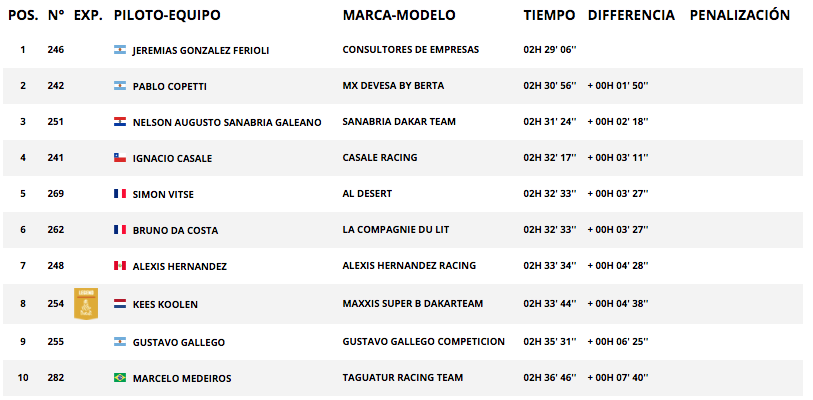The width and height of the screenshot is (813, 400).
Task: Click Brazil flag beside Marcelo Medeiros
Action: pyautogui.click(x=120, y=378)
